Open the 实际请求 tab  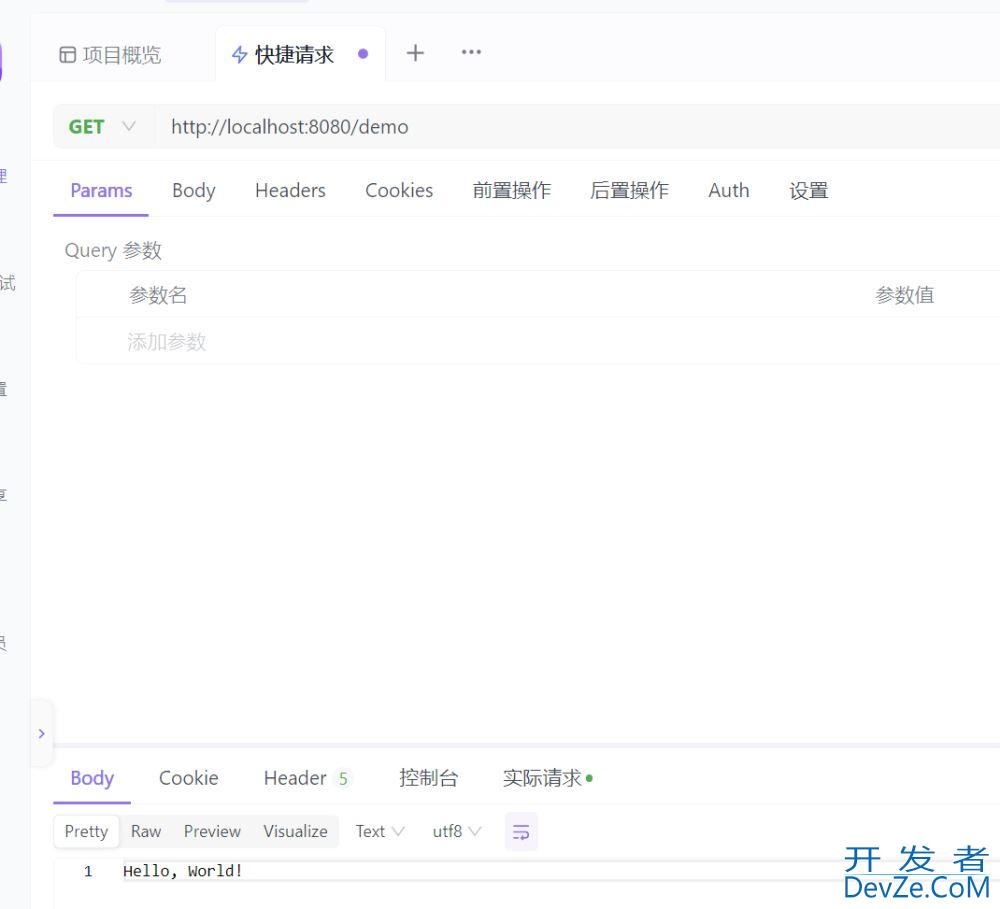pos(547,778)
